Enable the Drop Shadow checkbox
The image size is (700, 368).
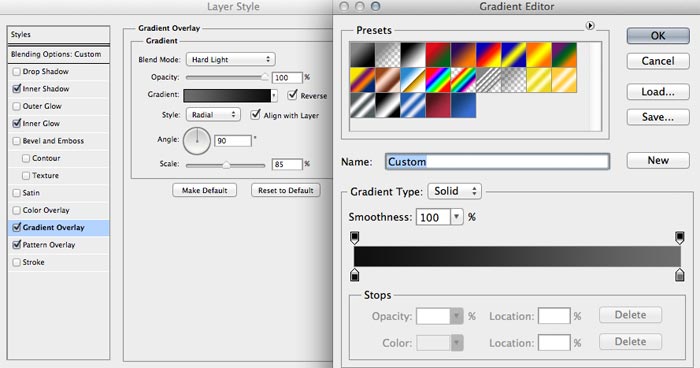17,71
